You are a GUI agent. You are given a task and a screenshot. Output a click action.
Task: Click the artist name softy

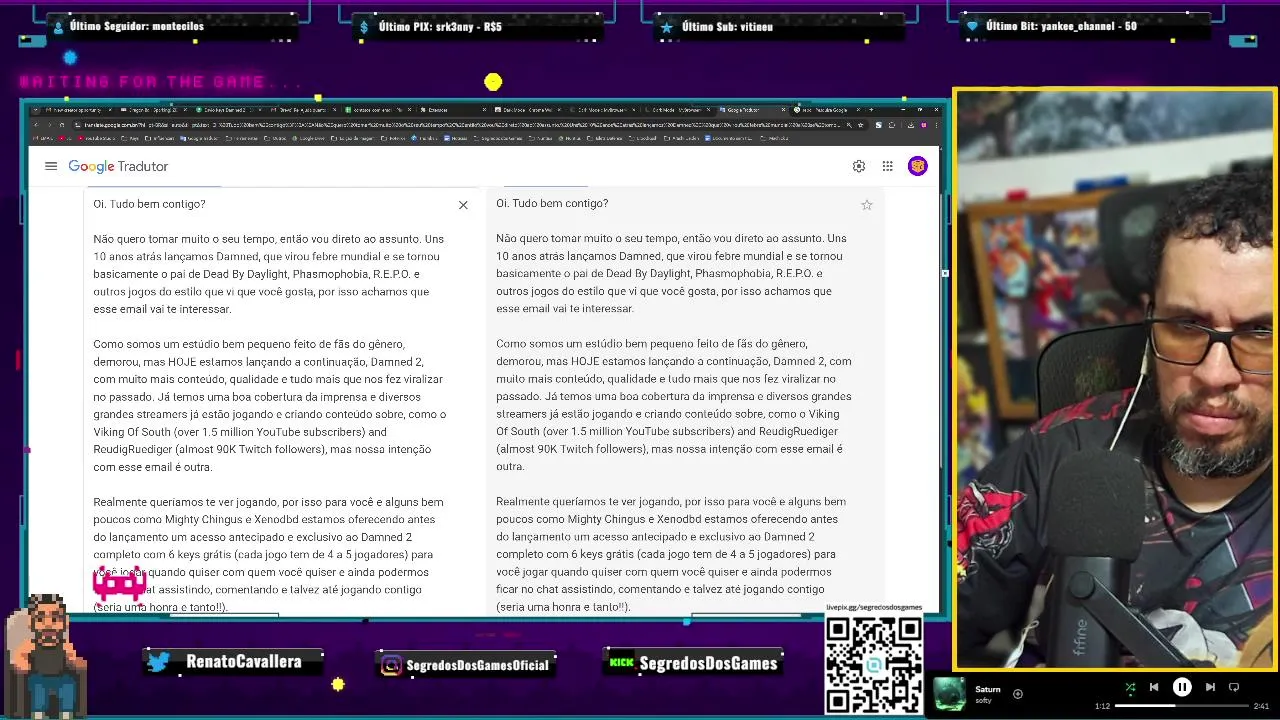click(983, 700)
